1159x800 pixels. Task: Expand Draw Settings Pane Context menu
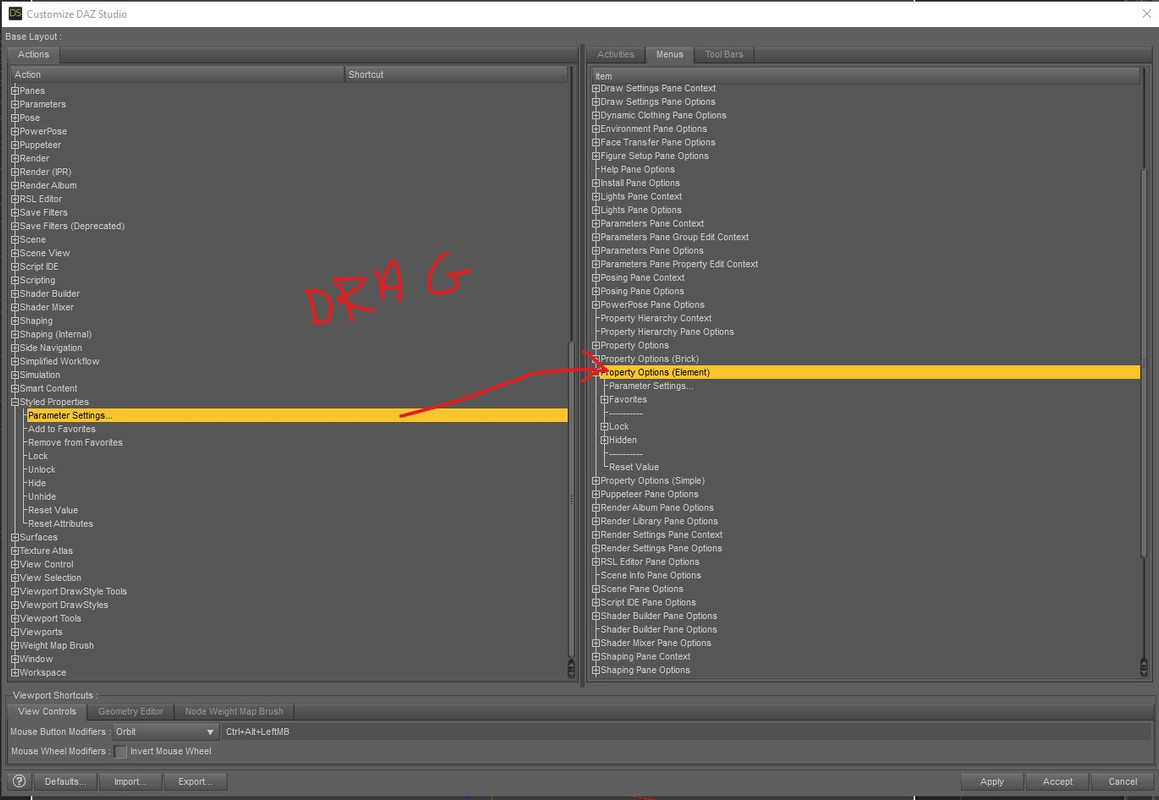click(596, 88)
